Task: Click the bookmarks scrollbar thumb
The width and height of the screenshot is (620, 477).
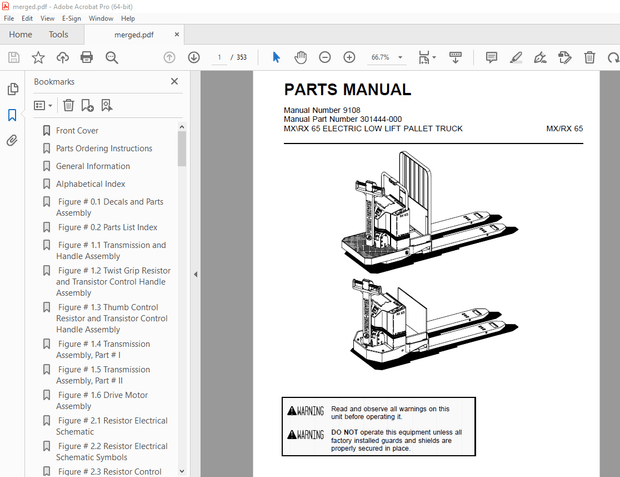Action: 182,149
